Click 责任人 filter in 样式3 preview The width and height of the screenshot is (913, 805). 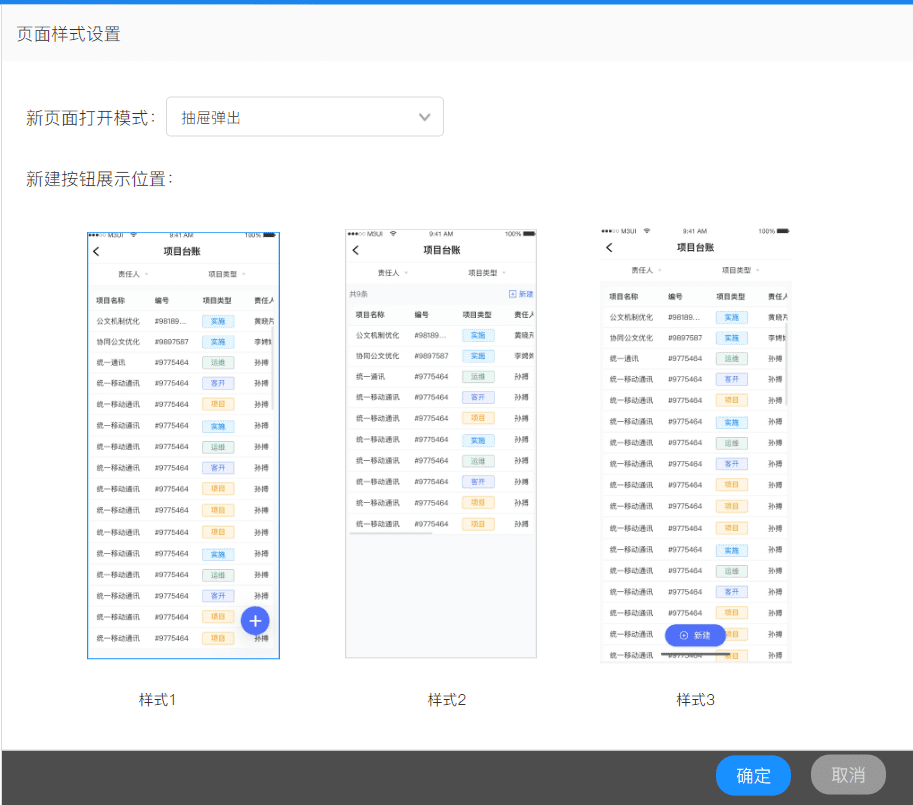point(646,270)
